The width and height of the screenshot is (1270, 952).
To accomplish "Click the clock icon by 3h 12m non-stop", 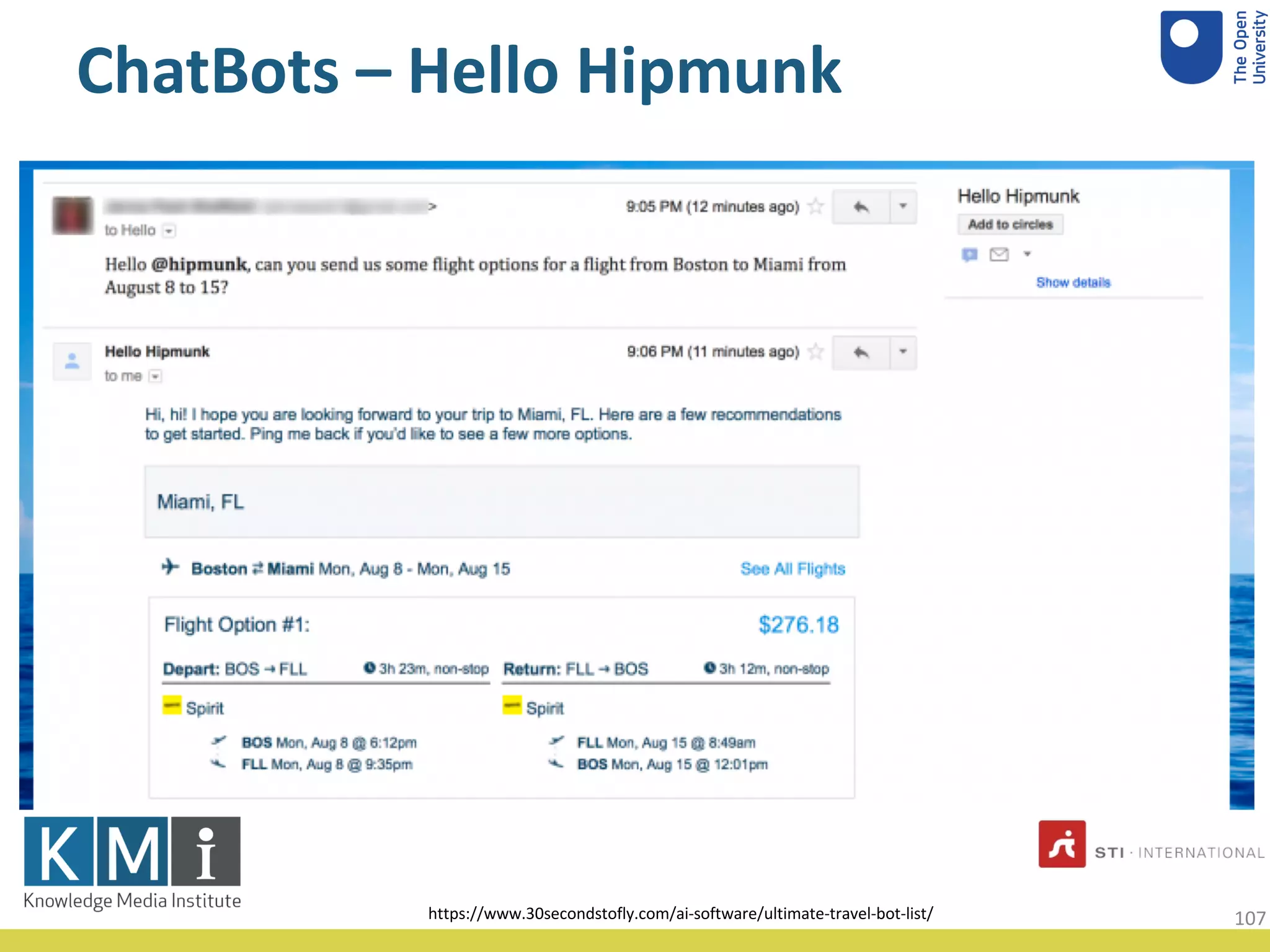I will (710, 668).
